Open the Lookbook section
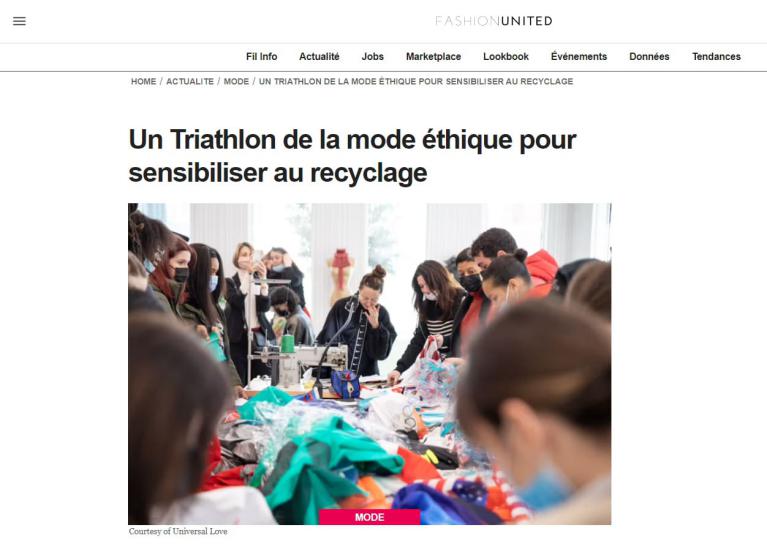Screen dimensions: 767x552 tap(506, 56)
